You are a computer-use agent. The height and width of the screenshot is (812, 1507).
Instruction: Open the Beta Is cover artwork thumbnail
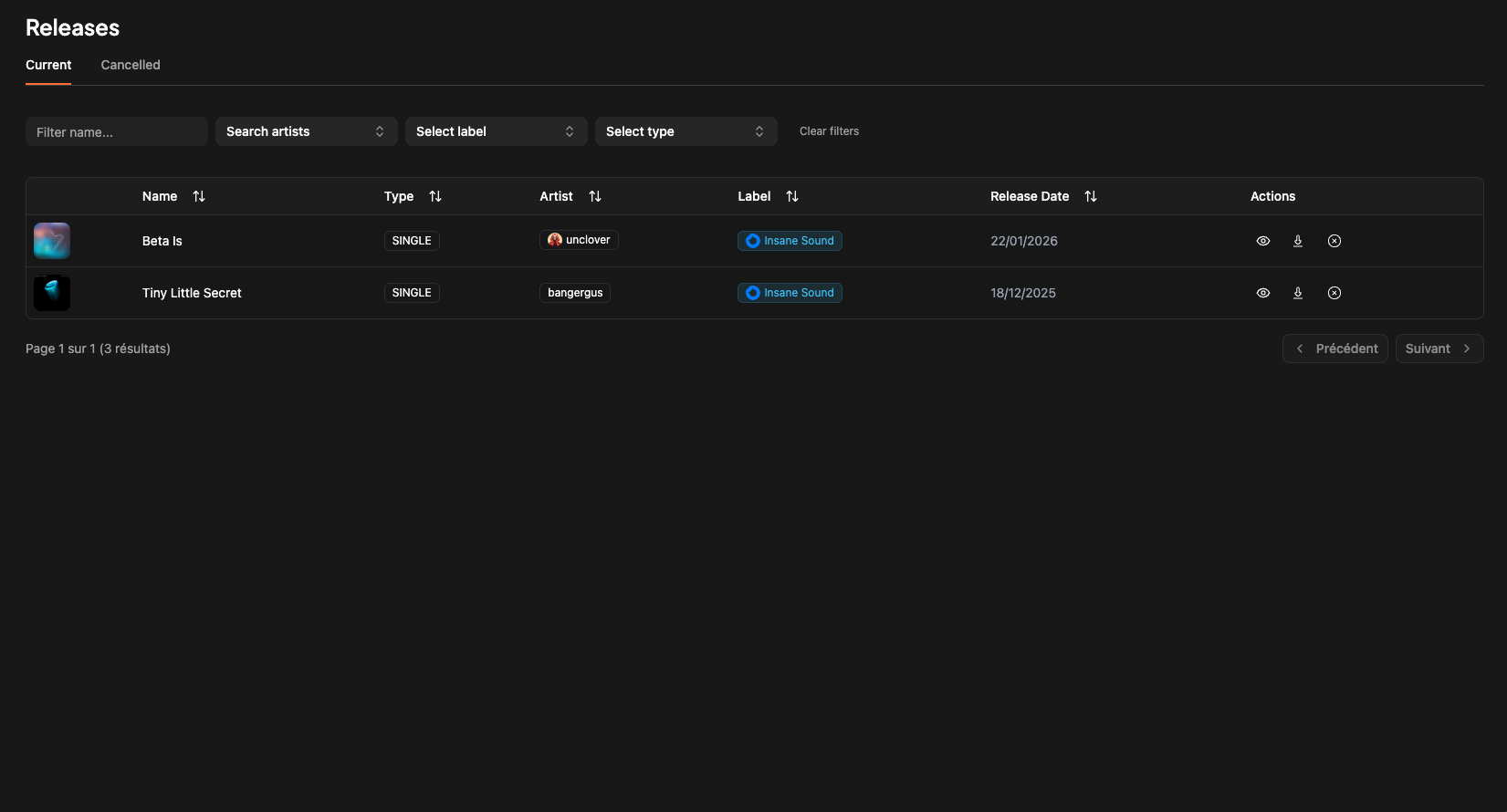[x=52, y=241]
